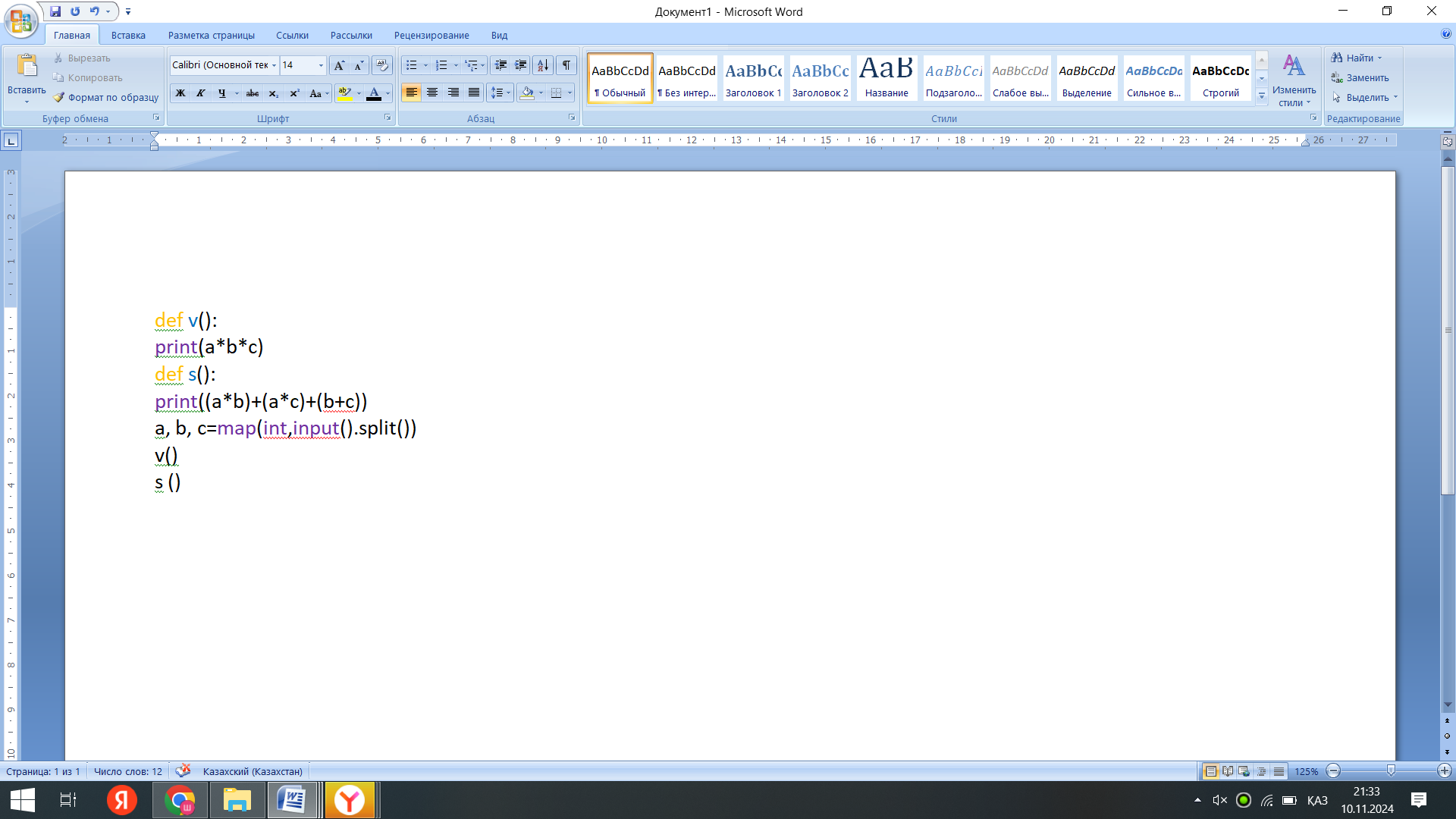1456x819 pixels.
Task: Toggle paragraph marks display
Action: [x=566, y=65]
